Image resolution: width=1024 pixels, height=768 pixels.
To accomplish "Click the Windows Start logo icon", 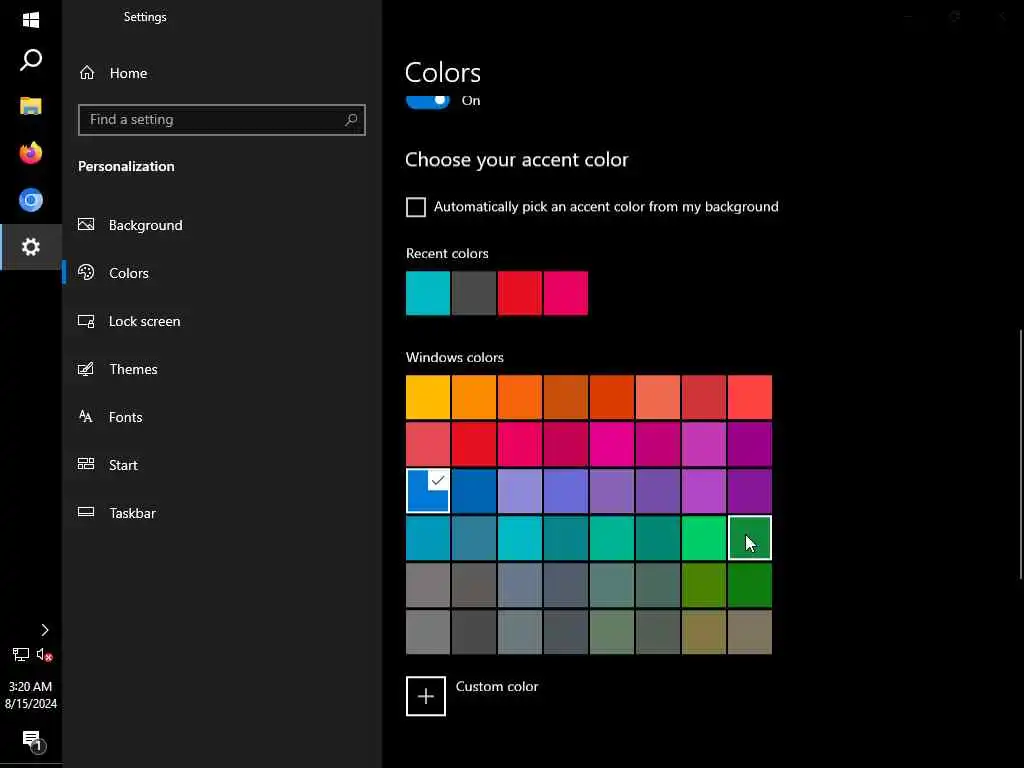I will pos(31,20).
